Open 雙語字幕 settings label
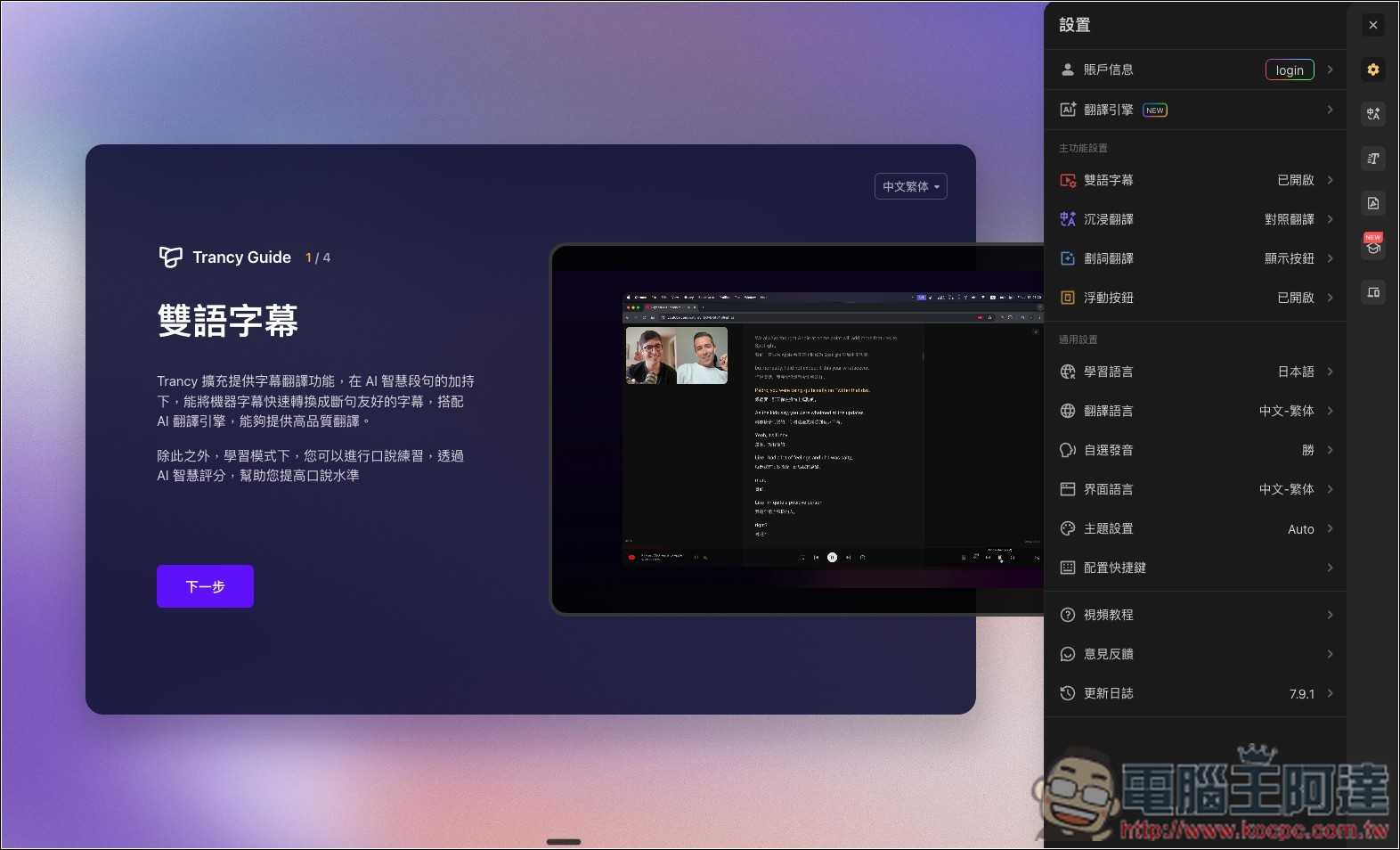Image resolution: width=1400 pixels, height=850 pixels. (1108, 180)
